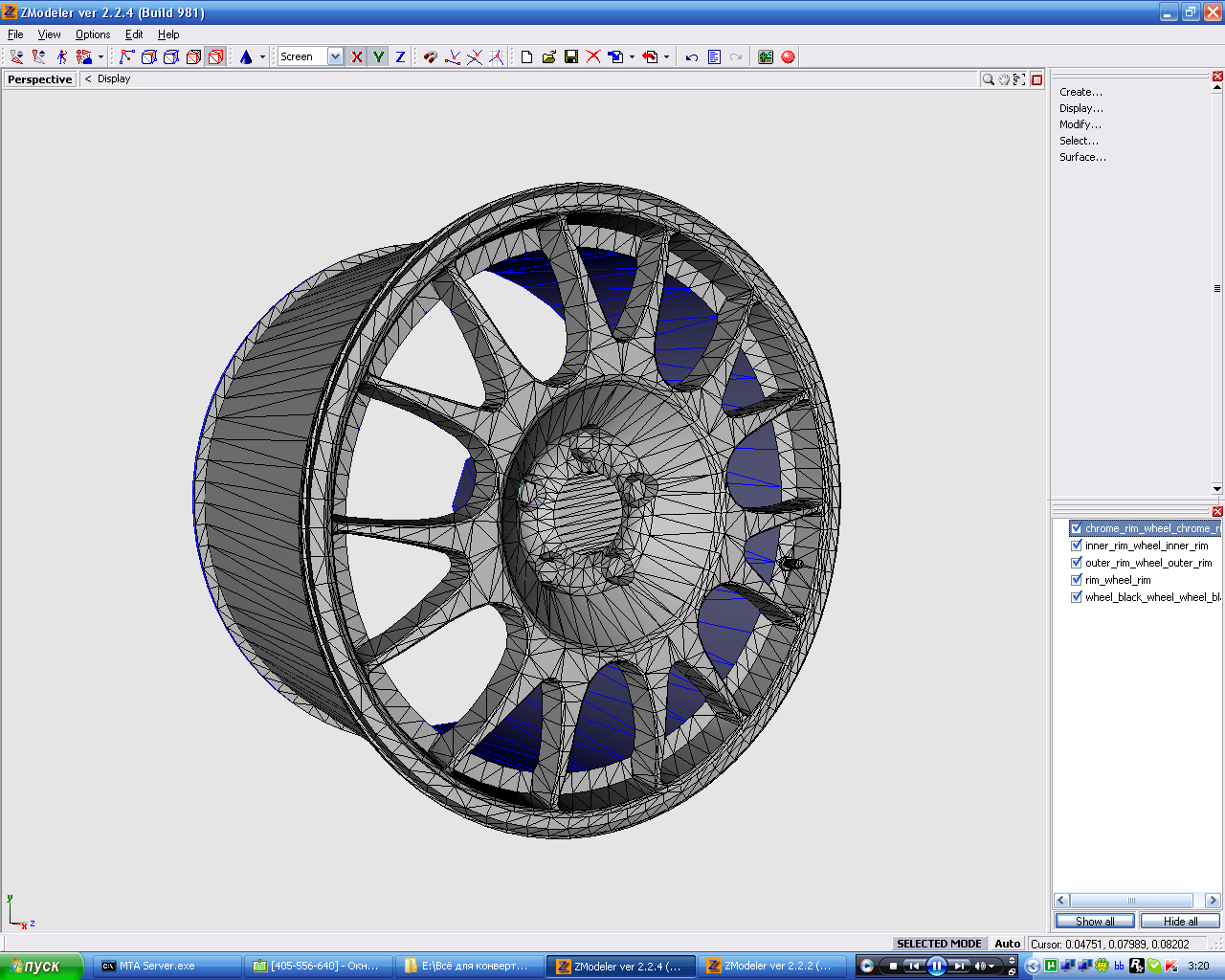This screenshot has height=980, width=1225.
Task: Toggle the Y axis constraint
Action: (x=379, y=57)
